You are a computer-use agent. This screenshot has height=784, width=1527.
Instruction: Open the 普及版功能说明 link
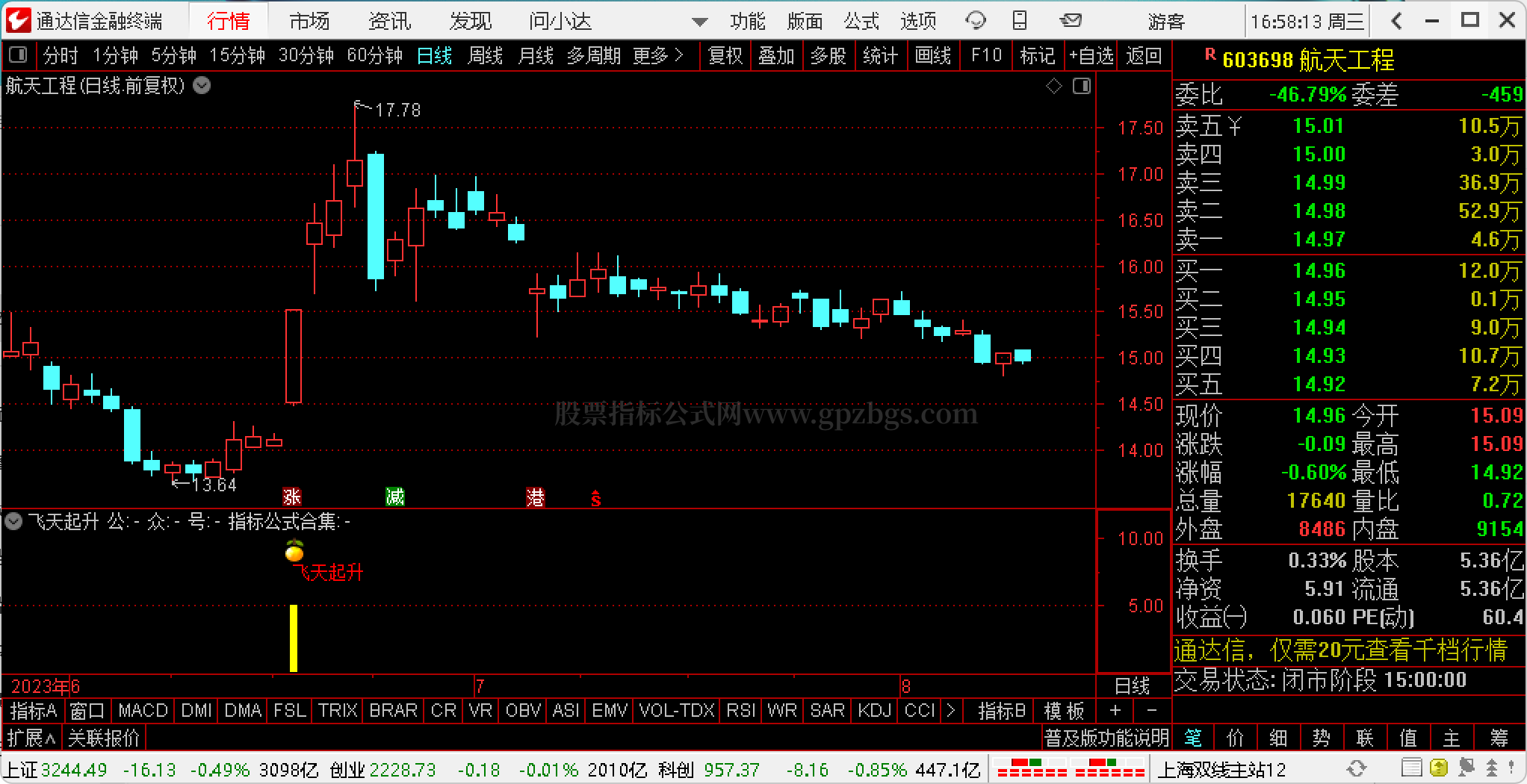click(1106, 738)
